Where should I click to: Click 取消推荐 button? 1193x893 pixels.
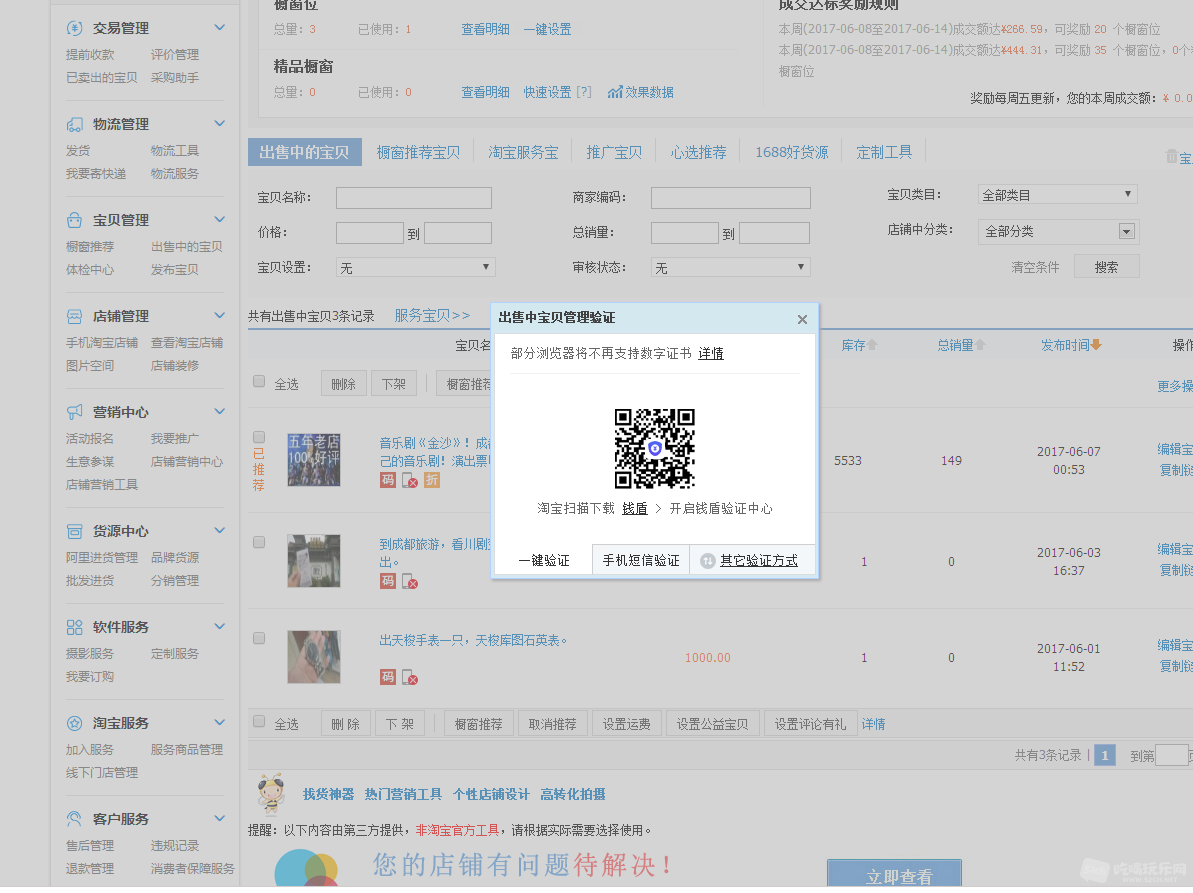pyautogui.click(x=552, y=725)
